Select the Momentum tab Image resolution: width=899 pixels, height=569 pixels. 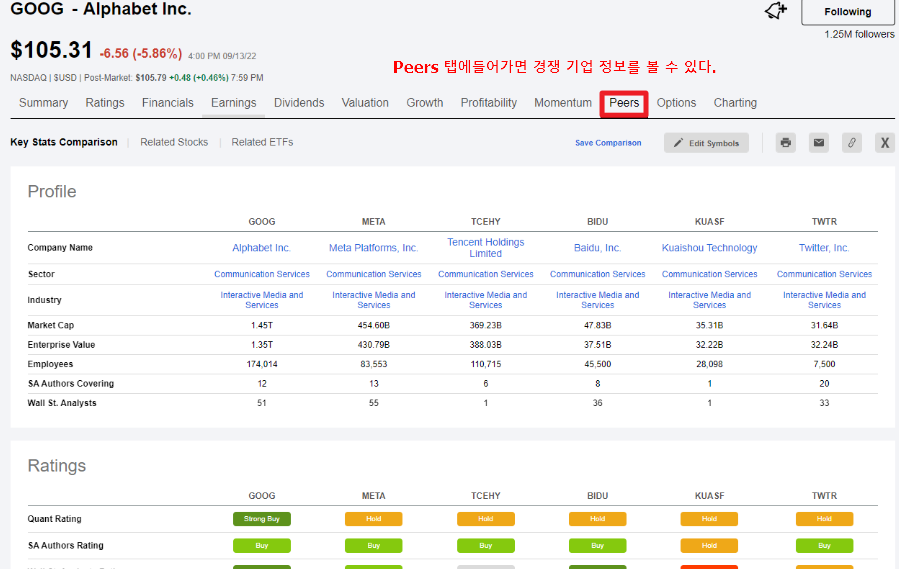[562, 103]
